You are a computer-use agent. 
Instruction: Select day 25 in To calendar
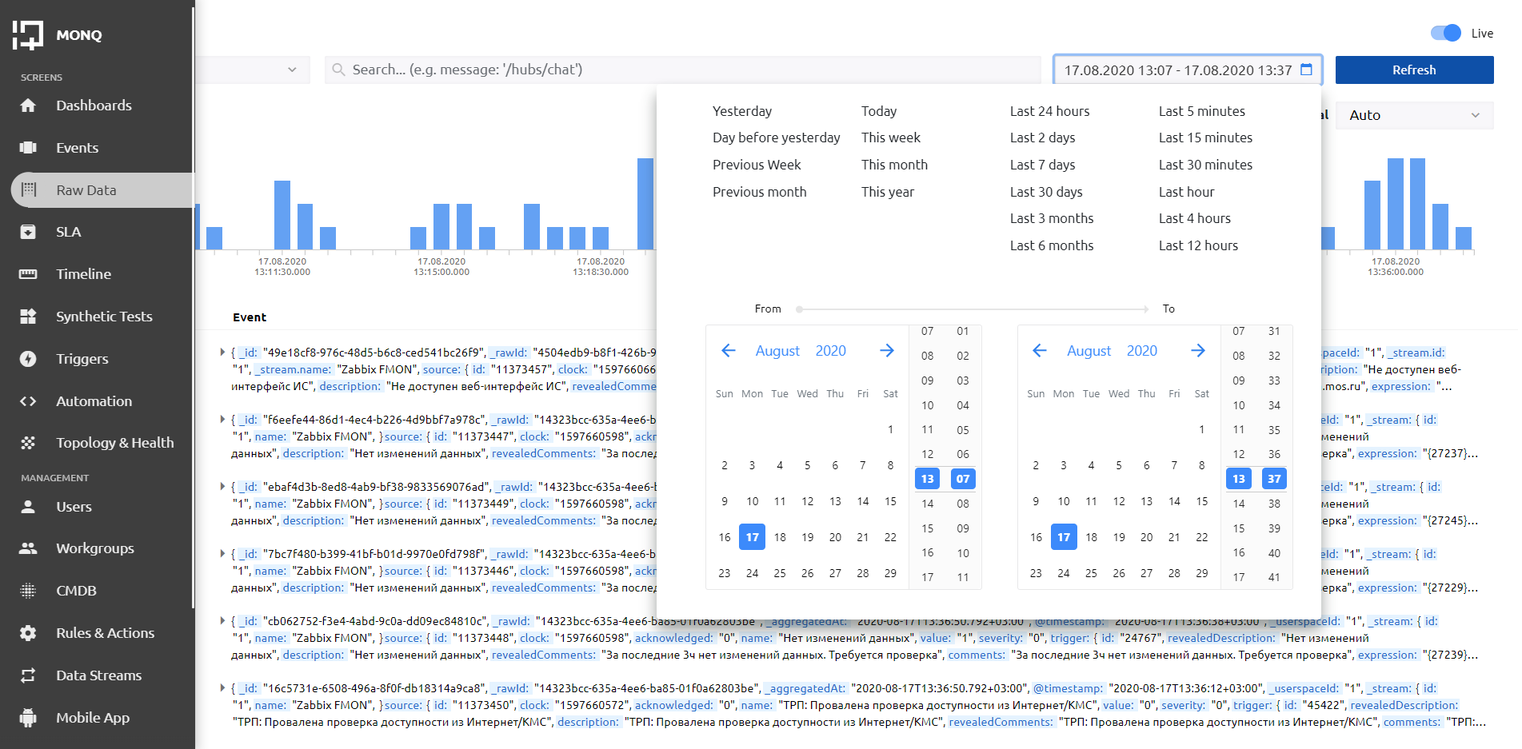coord(1091,574)
